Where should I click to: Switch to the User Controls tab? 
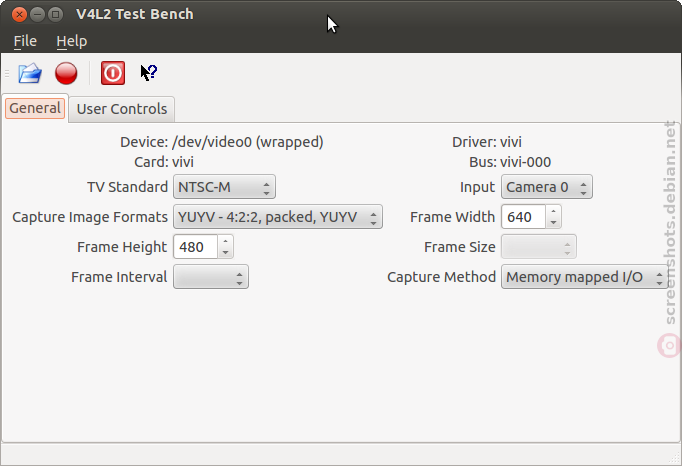point(122,109)
